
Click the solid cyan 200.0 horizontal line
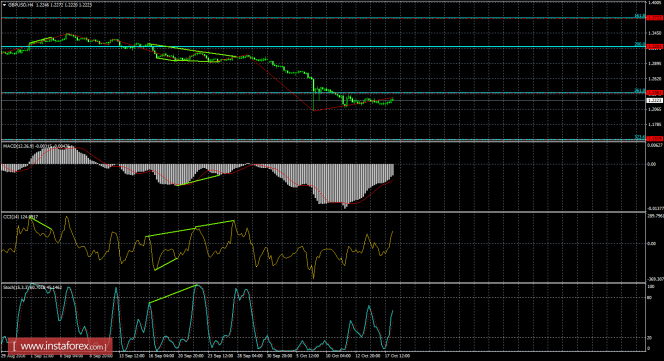322,47
